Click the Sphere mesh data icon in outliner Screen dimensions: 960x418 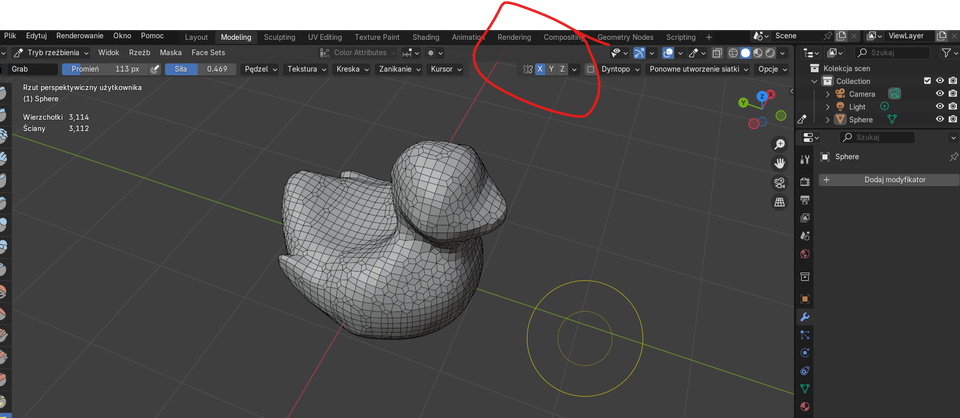point(893,119)
